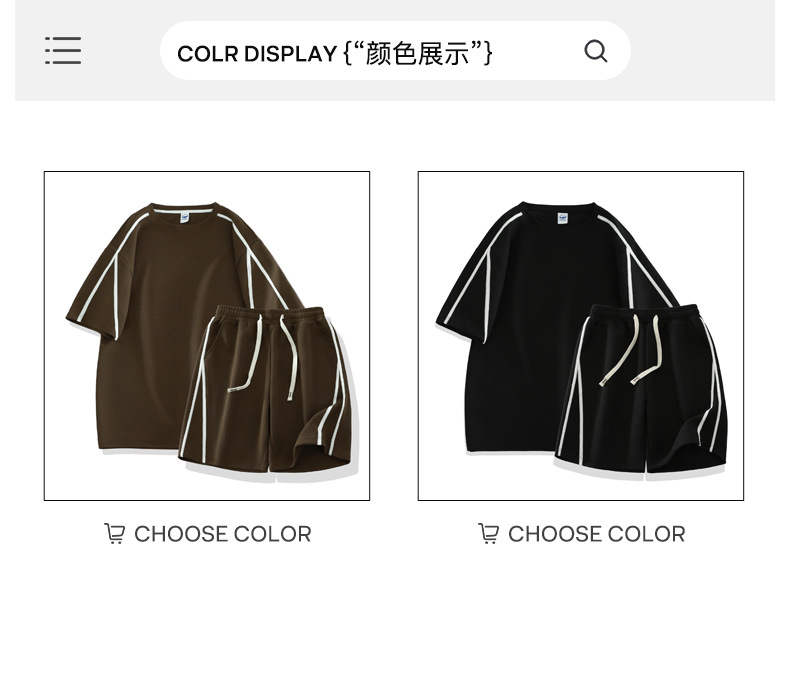Click blue neck tag on black T-shirt
This screenshot has width=790, height=692.
(x=562, y=218)
